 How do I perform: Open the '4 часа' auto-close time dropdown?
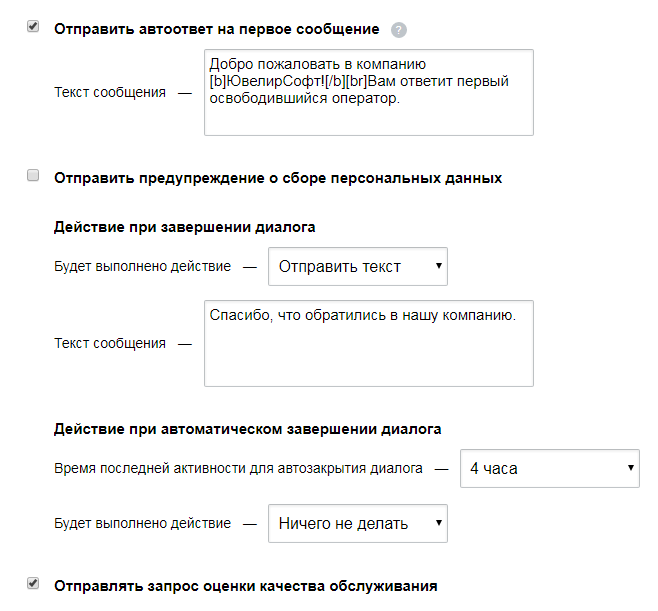tap(550, 468)
